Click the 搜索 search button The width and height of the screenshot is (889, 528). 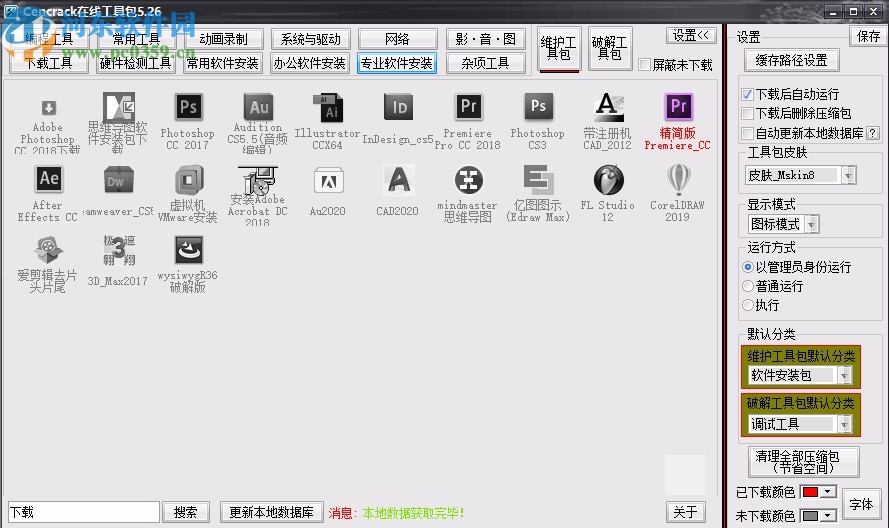[x=186, y=512]
